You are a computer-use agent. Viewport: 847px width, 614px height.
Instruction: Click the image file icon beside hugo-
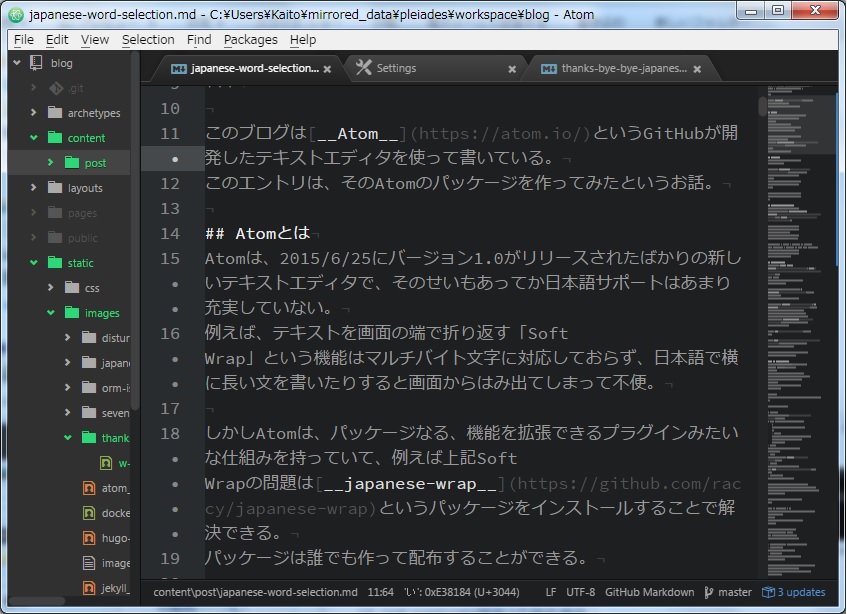pos(89,538)
